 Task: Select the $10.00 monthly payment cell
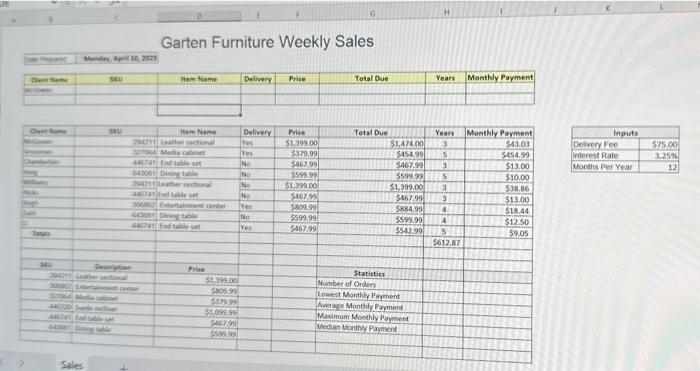499,177
